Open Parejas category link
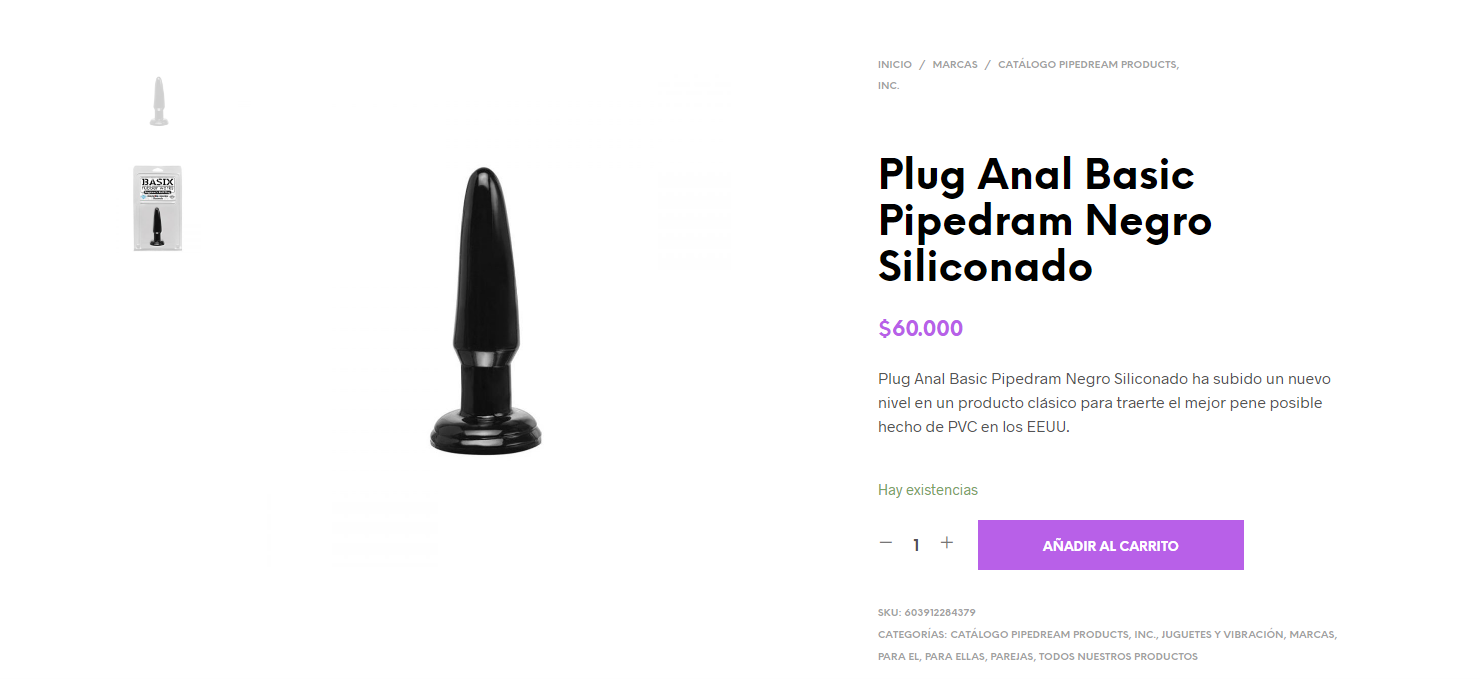Image resolution: width=1480 pixels, height=679 pixels. click(1012, 657)
